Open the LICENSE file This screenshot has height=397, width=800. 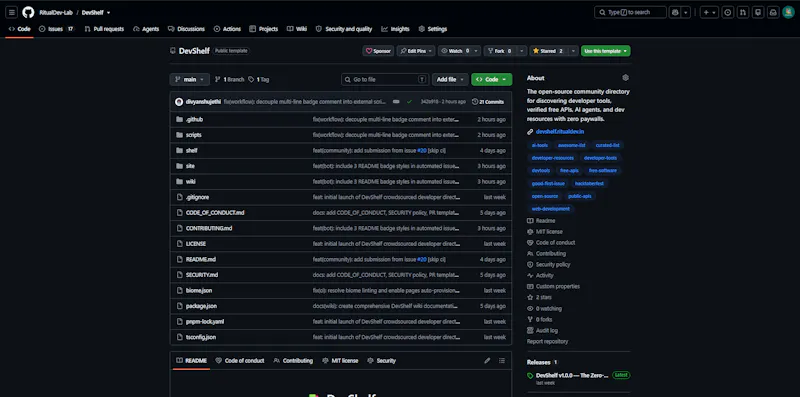click(196, 243)
